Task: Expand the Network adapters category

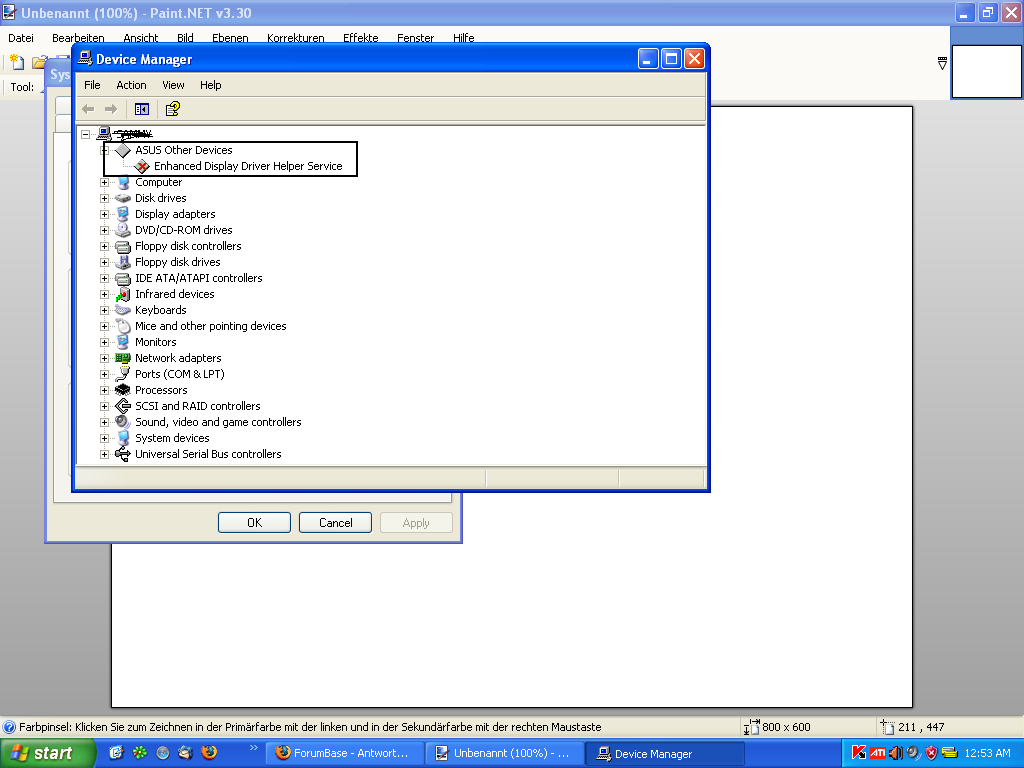Action: [104, 359]
